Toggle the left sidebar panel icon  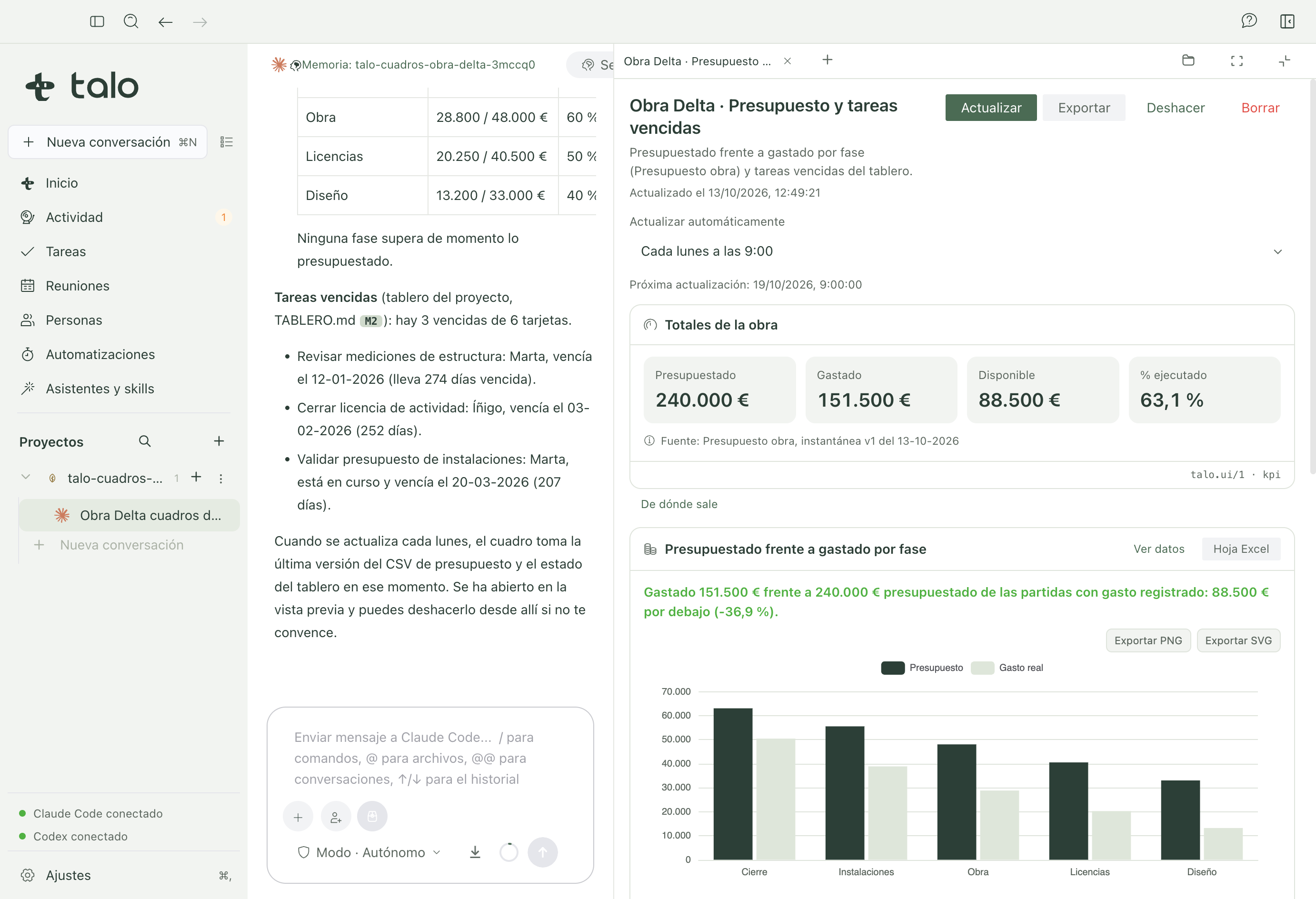coord(97,21)
